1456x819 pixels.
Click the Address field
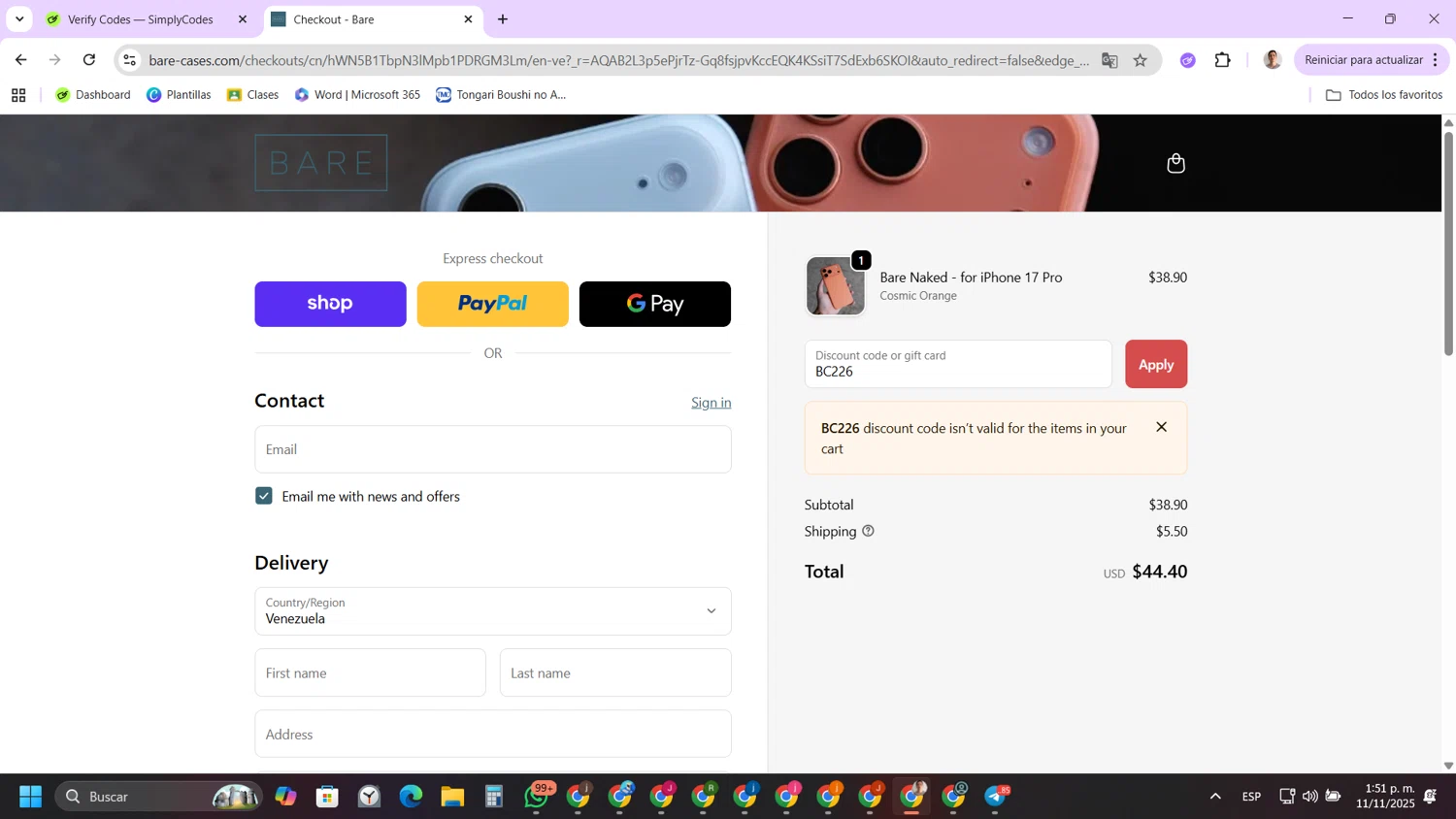click(x=493, y=734)
